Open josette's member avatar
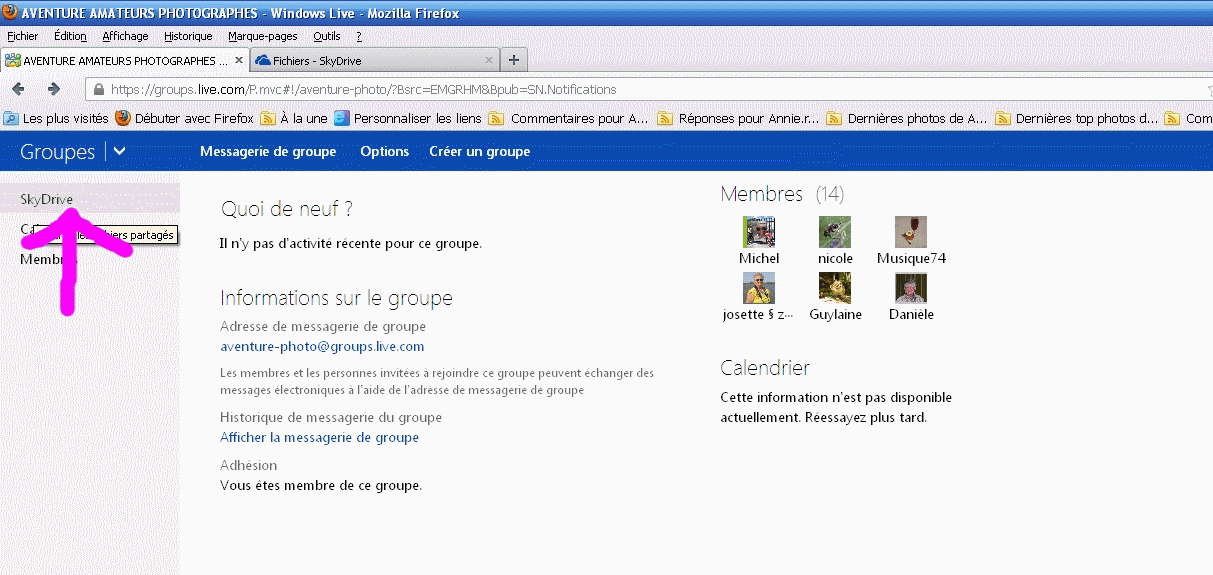 pos(759,288)
